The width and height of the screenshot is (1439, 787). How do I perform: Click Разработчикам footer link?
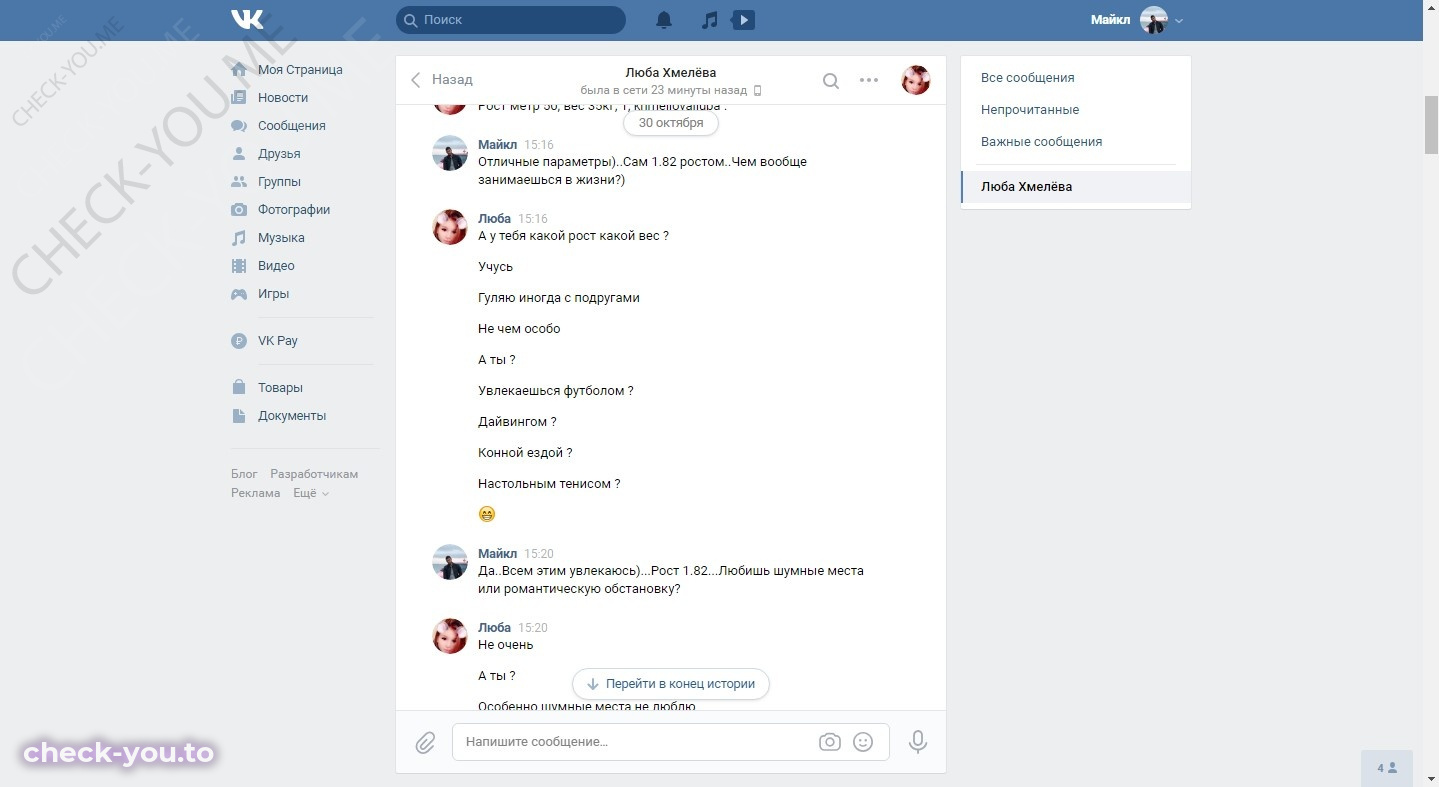point(314,474)
